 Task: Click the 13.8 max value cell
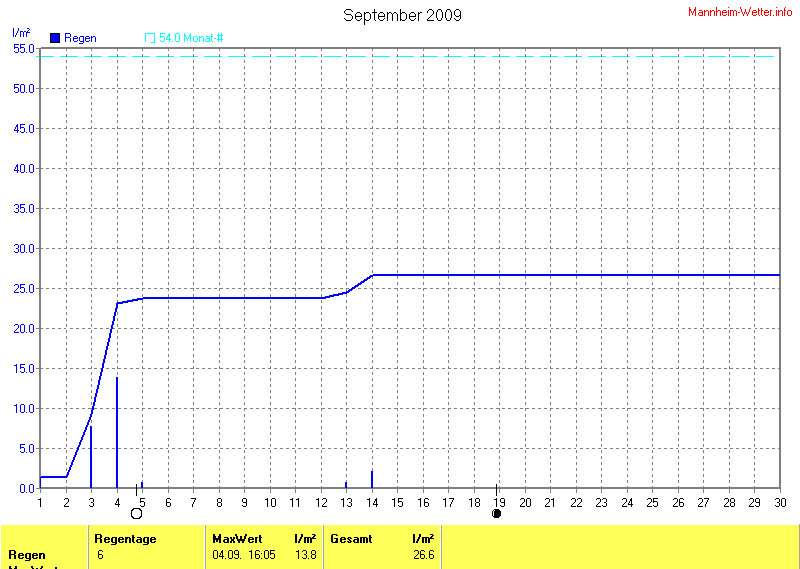coord(305,554)
